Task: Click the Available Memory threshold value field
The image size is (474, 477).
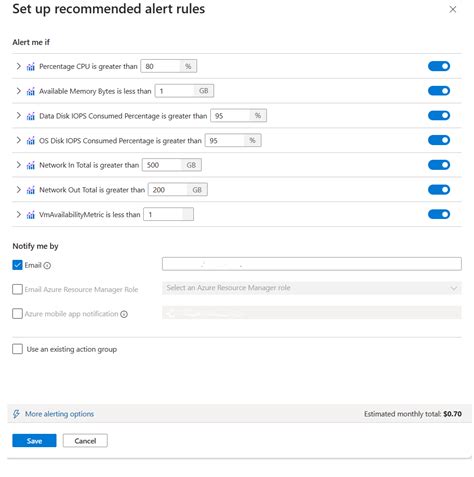Action: click(175, 91)
